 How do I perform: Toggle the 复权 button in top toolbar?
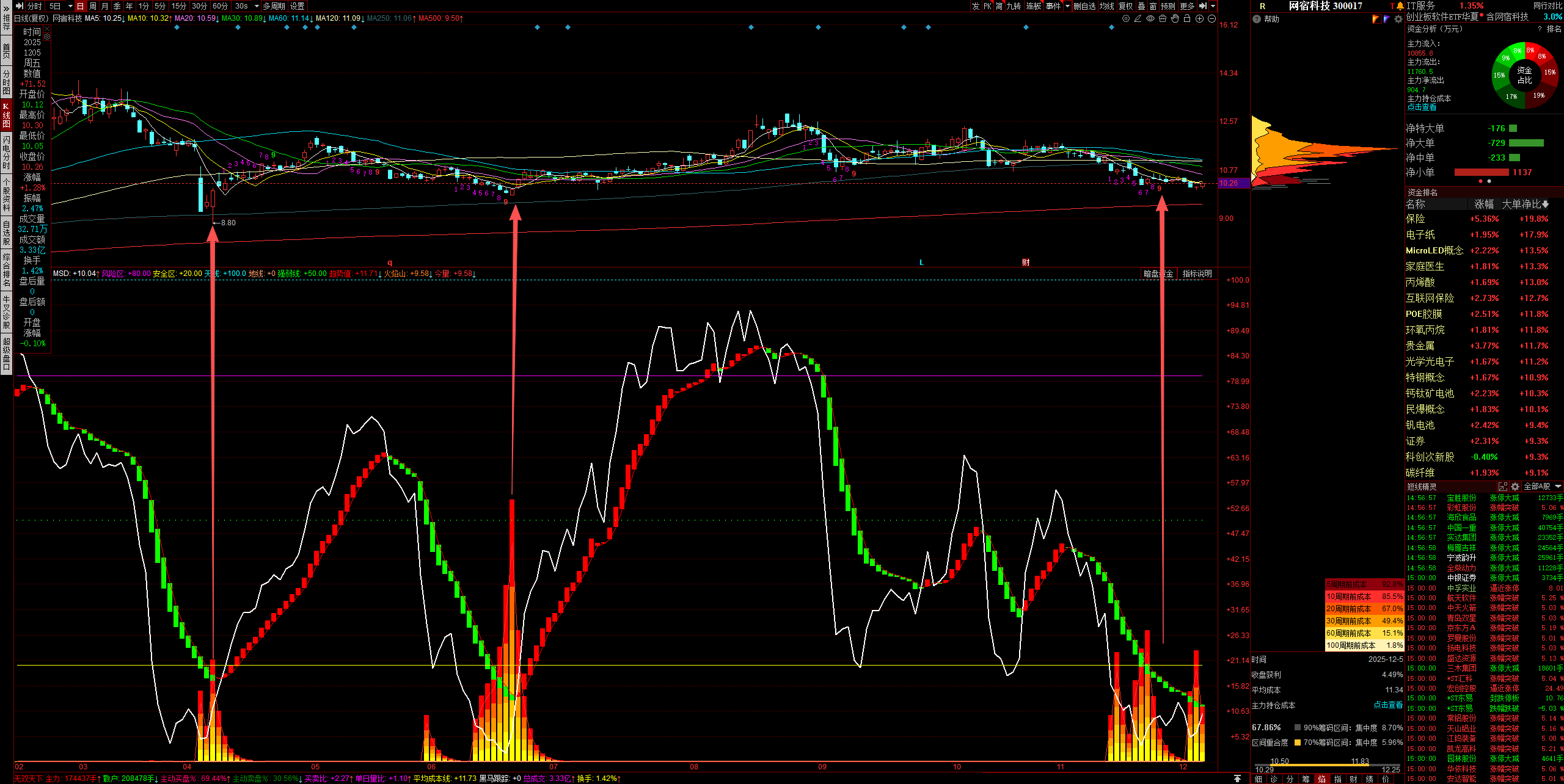tap(1125, 6)
